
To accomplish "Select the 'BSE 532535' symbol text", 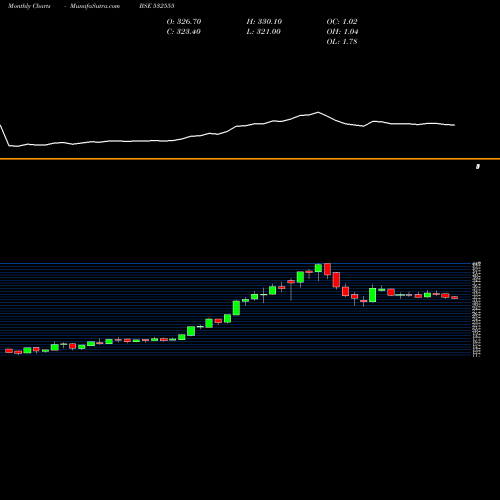I will (x=157, y=6).
